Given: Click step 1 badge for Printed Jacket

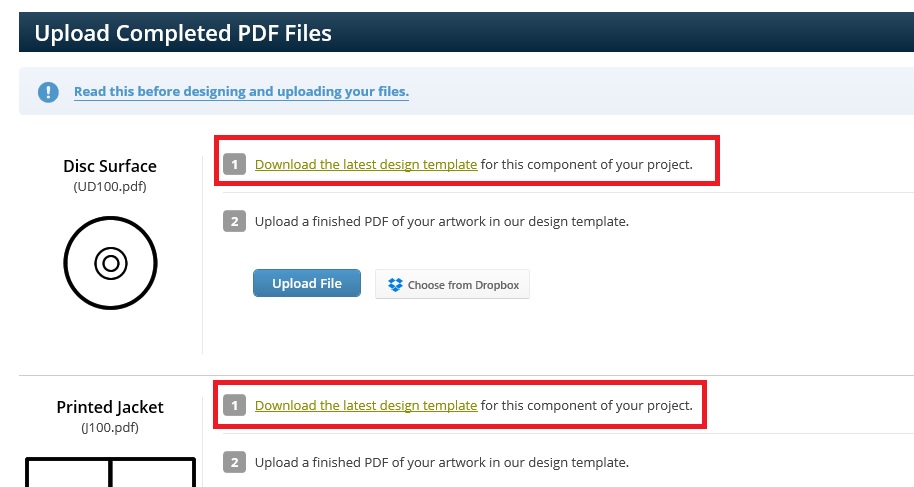Looking at the screenshot, I should 234,405.
